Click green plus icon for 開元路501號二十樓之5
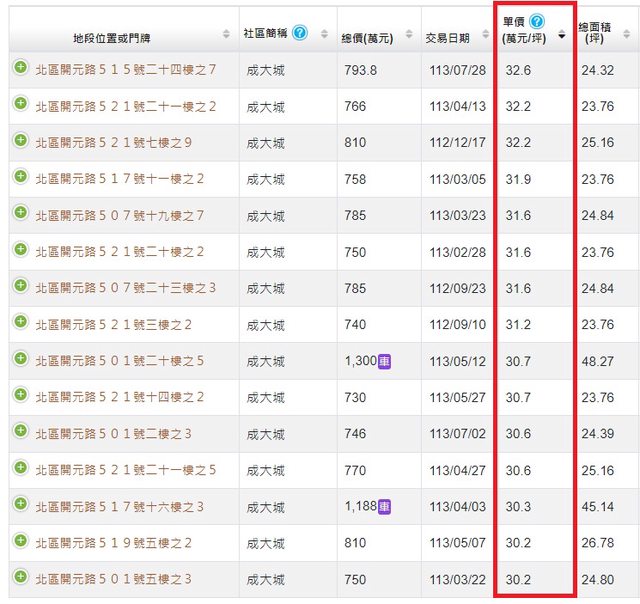 [20, 359]
